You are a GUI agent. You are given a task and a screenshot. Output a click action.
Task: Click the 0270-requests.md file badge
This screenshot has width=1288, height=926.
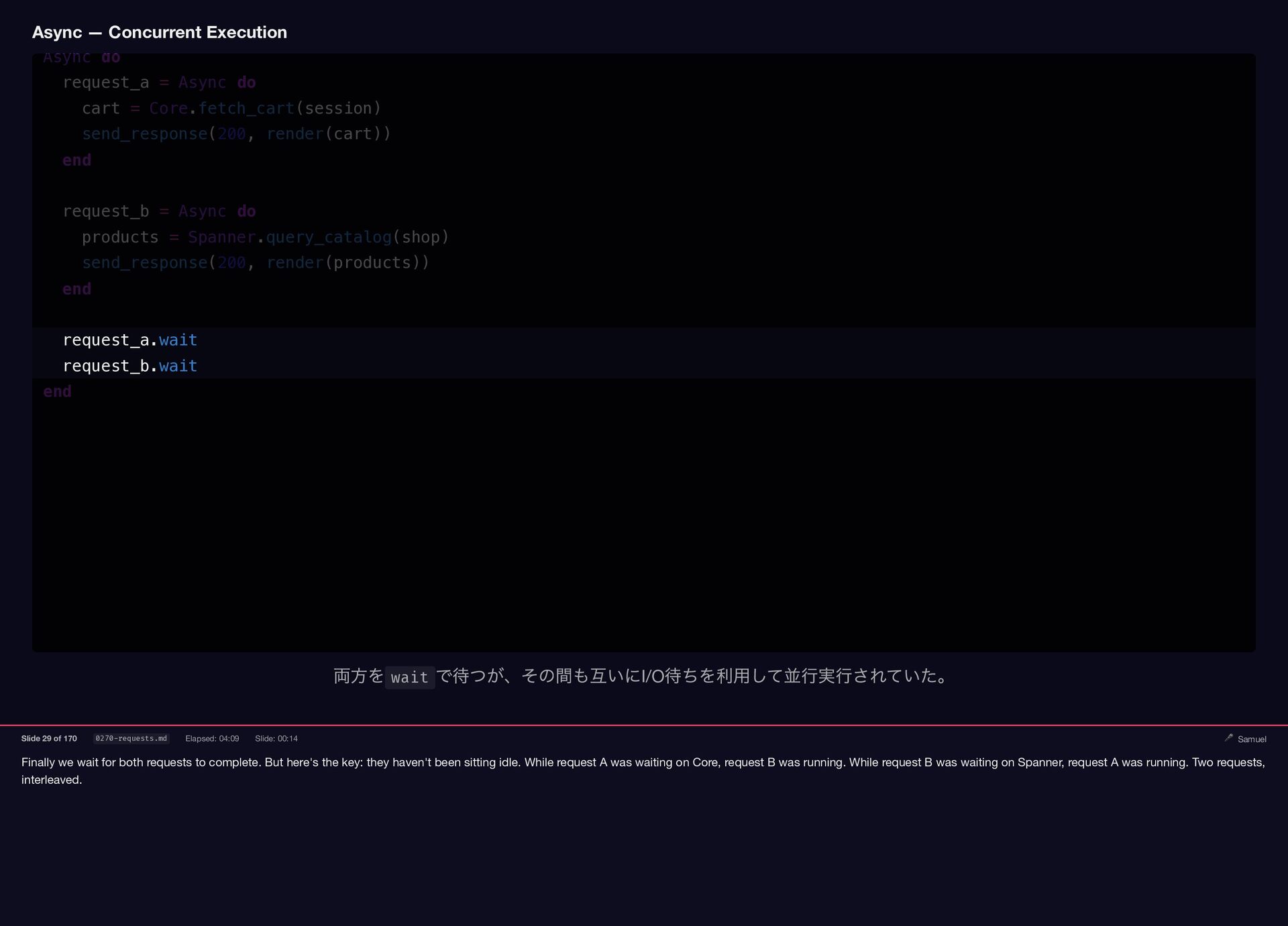click(131, 738)
